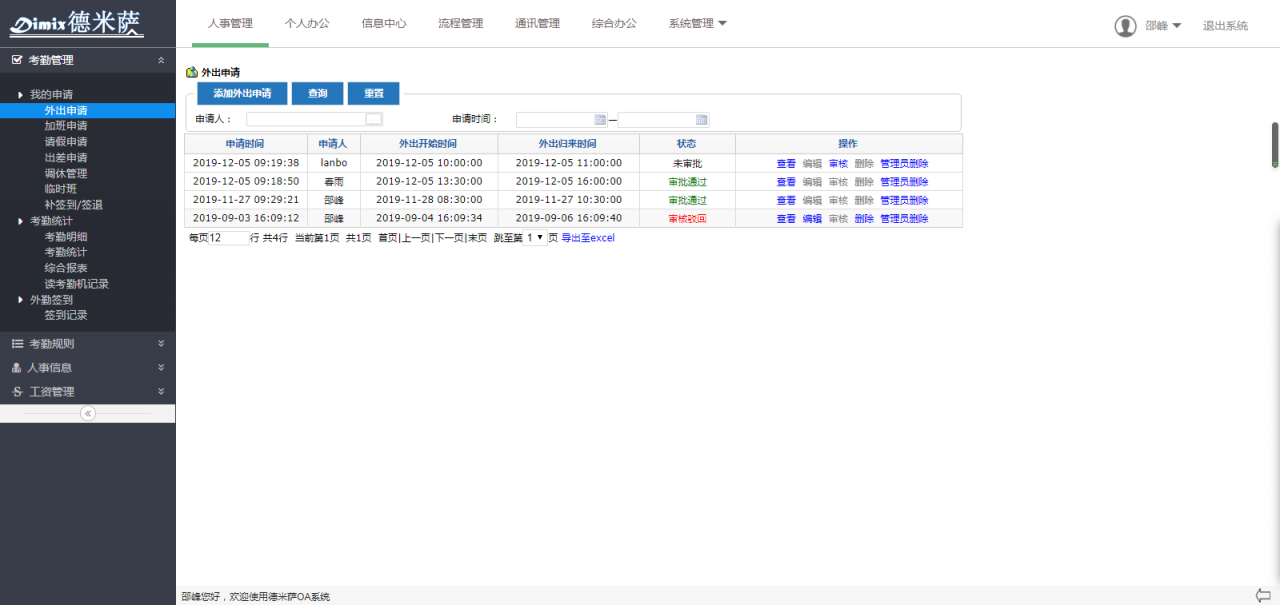Click the rows-per-page input field
This screenshot has width=1280, height=605.
[x=229, y=238]
